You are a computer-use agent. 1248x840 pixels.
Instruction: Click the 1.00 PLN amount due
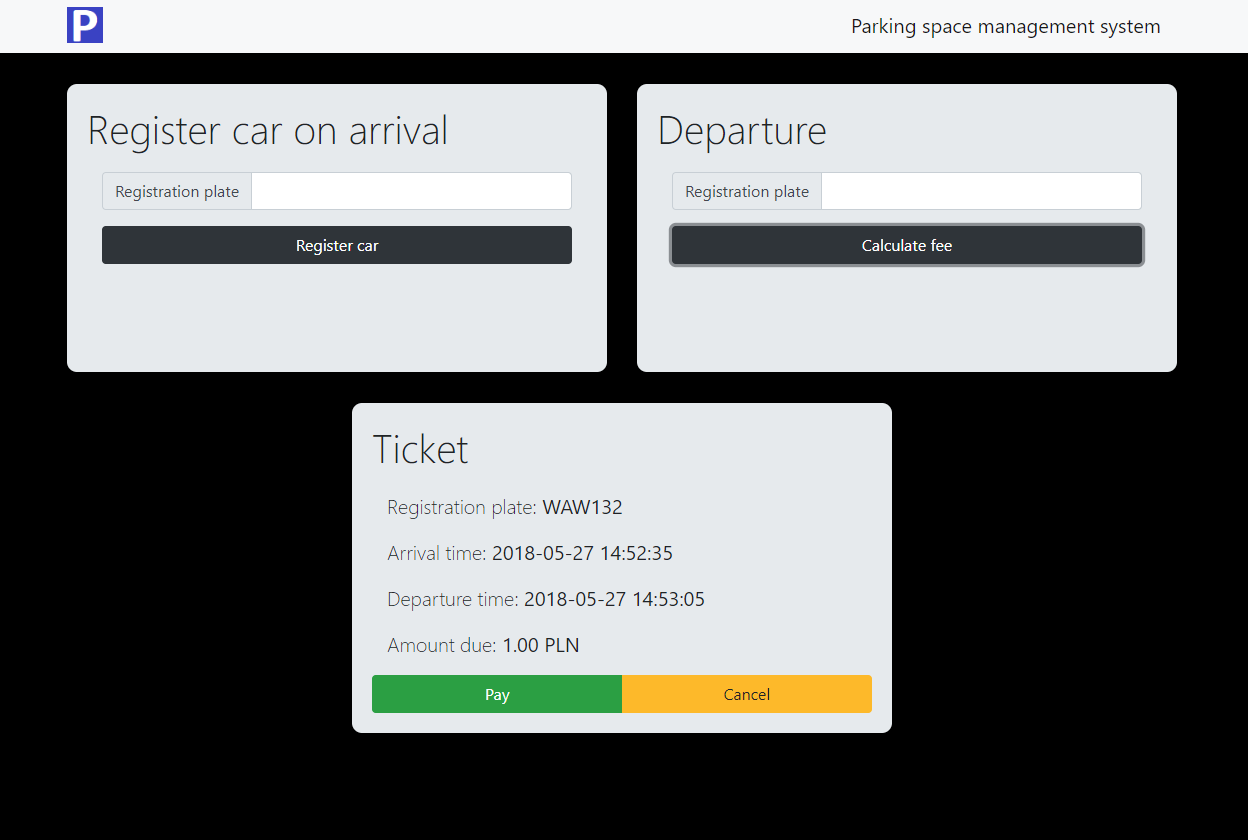(540, 645)
